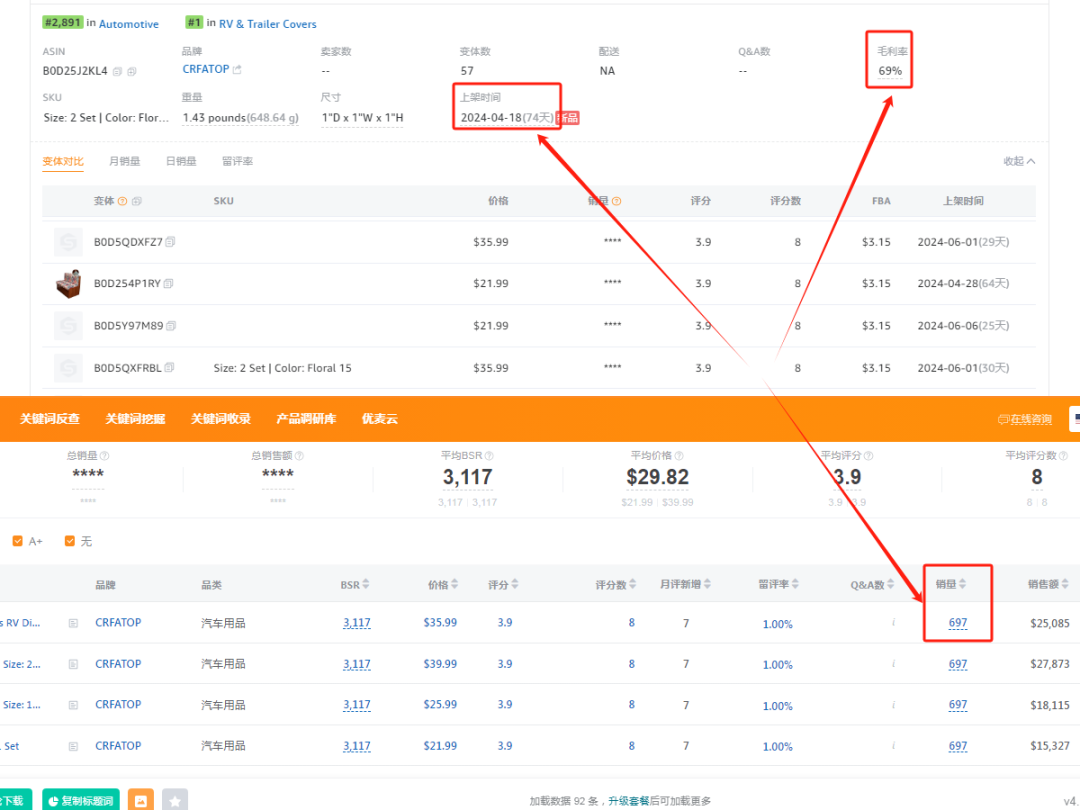Switch to the 留评率 tab
1080x810 pixels.
click(238, 161)
